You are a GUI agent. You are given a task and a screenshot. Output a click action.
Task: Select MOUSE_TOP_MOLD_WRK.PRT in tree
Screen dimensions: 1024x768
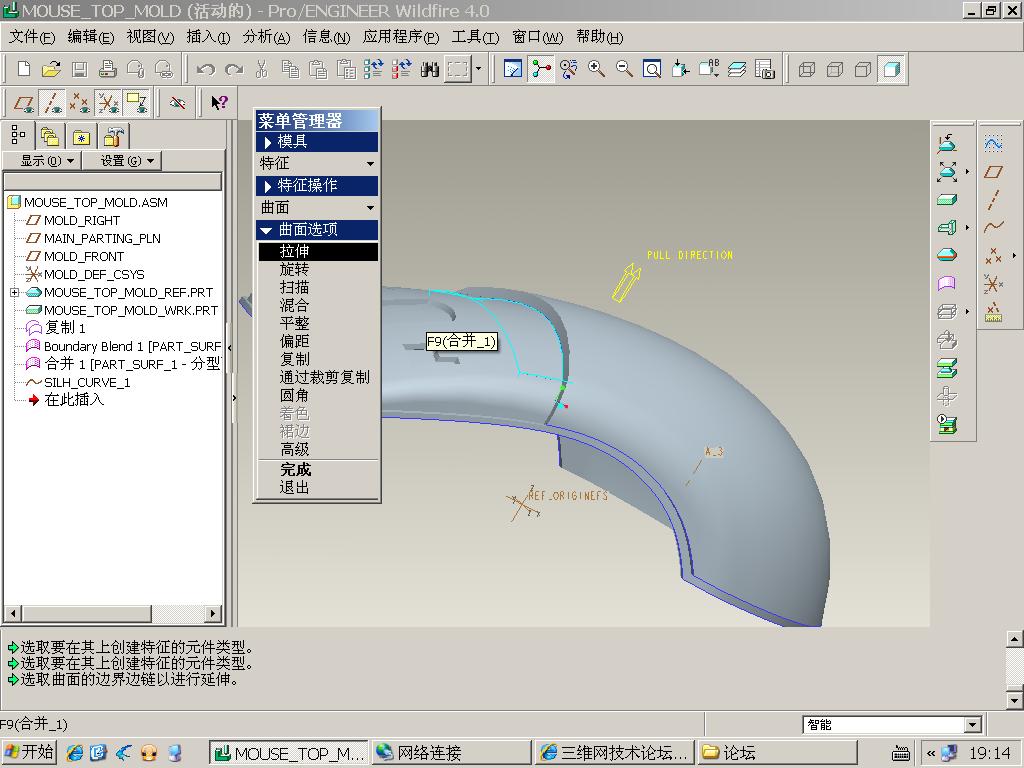click(x=131, y=310)
